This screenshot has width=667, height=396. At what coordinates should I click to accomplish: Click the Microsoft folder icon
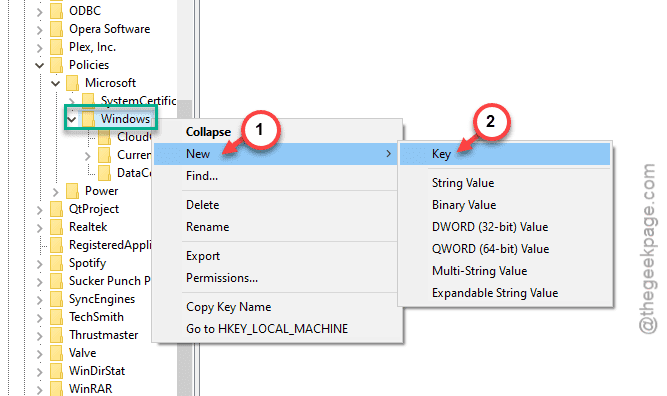[72, 83]
